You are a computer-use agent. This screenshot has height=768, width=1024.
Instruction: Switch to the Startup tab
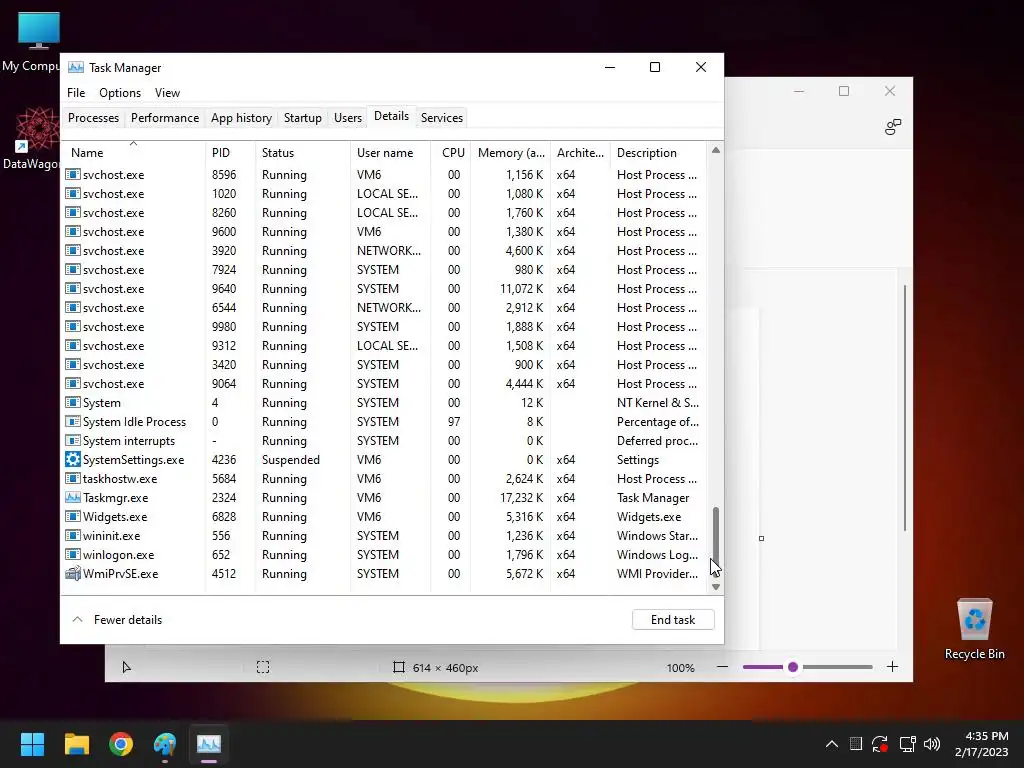(x=302, y=118)
